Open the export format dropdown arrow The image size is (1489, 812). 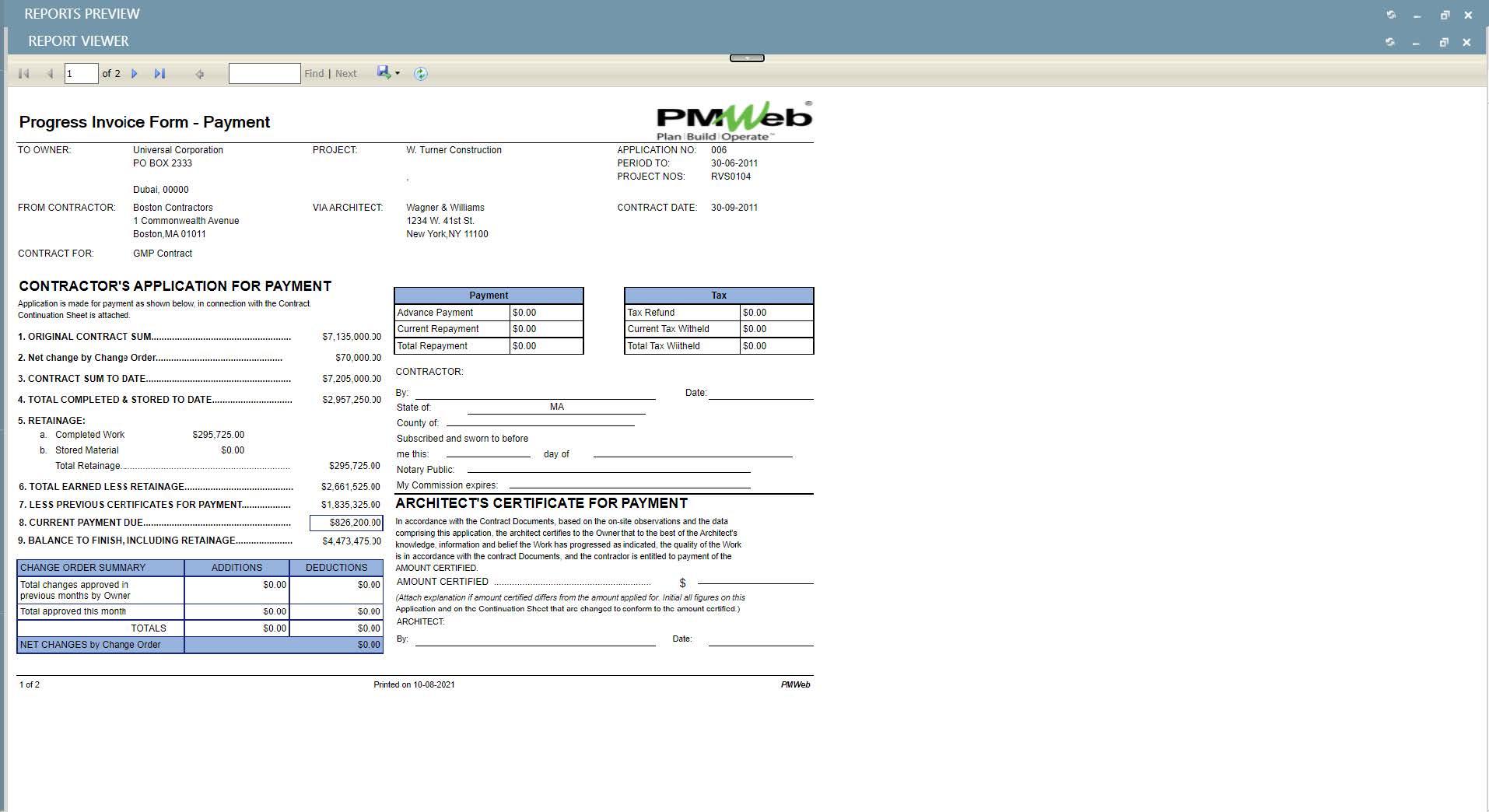398,74
